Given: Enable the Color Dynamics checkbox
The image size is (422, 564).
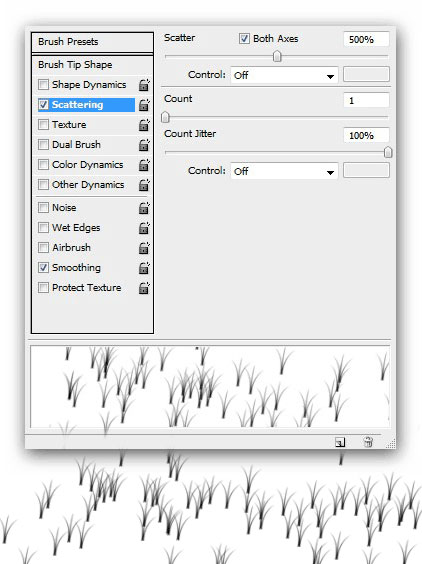Looking at the screenshot, I should (x=43, y=164).
